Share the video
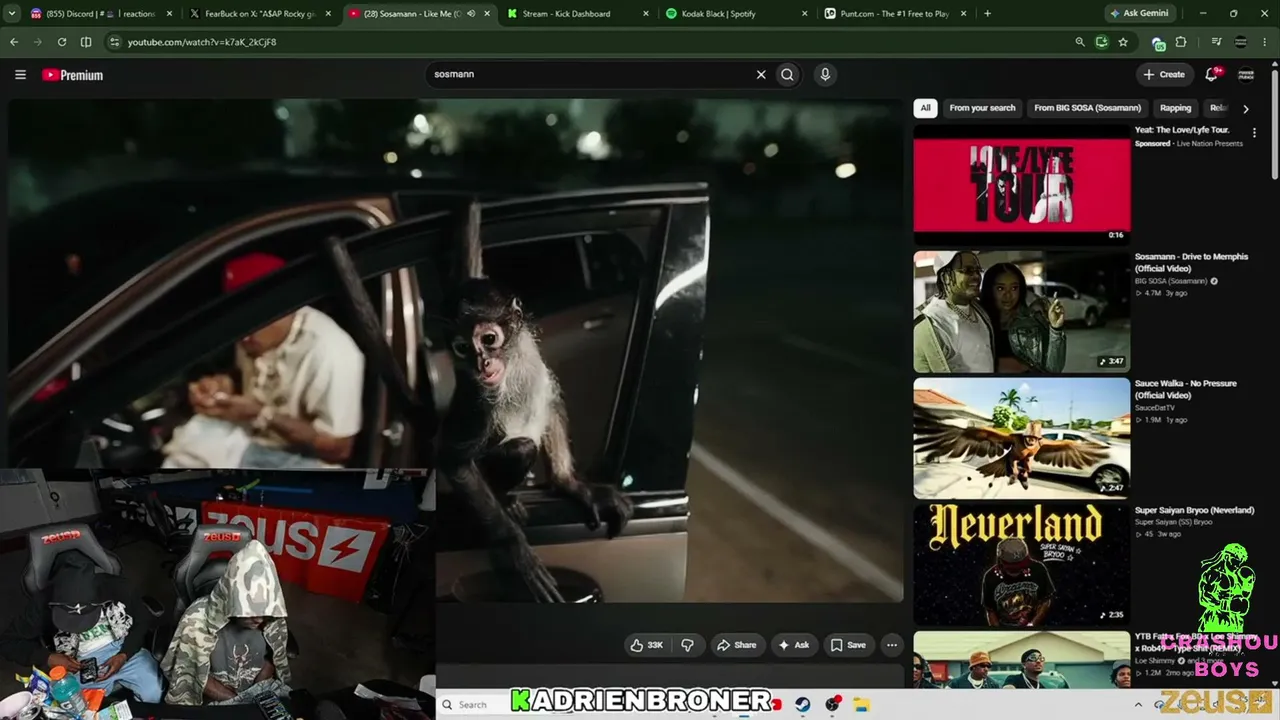 [x=736, y=645]
